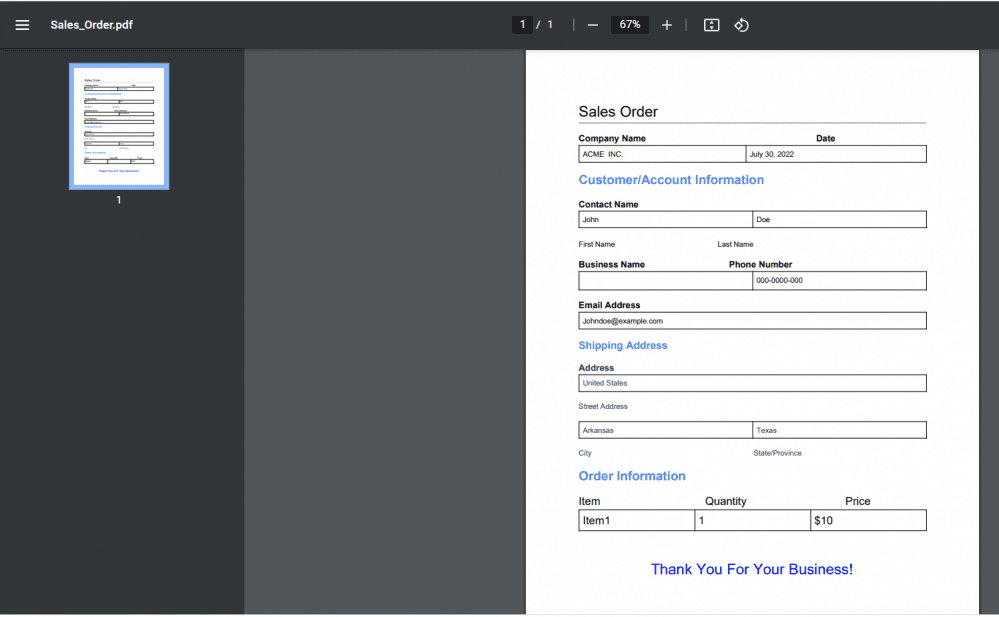Click the current page number field
This screenshot has width=999, height=617.
pyautogui.click(x=522, y=25)
